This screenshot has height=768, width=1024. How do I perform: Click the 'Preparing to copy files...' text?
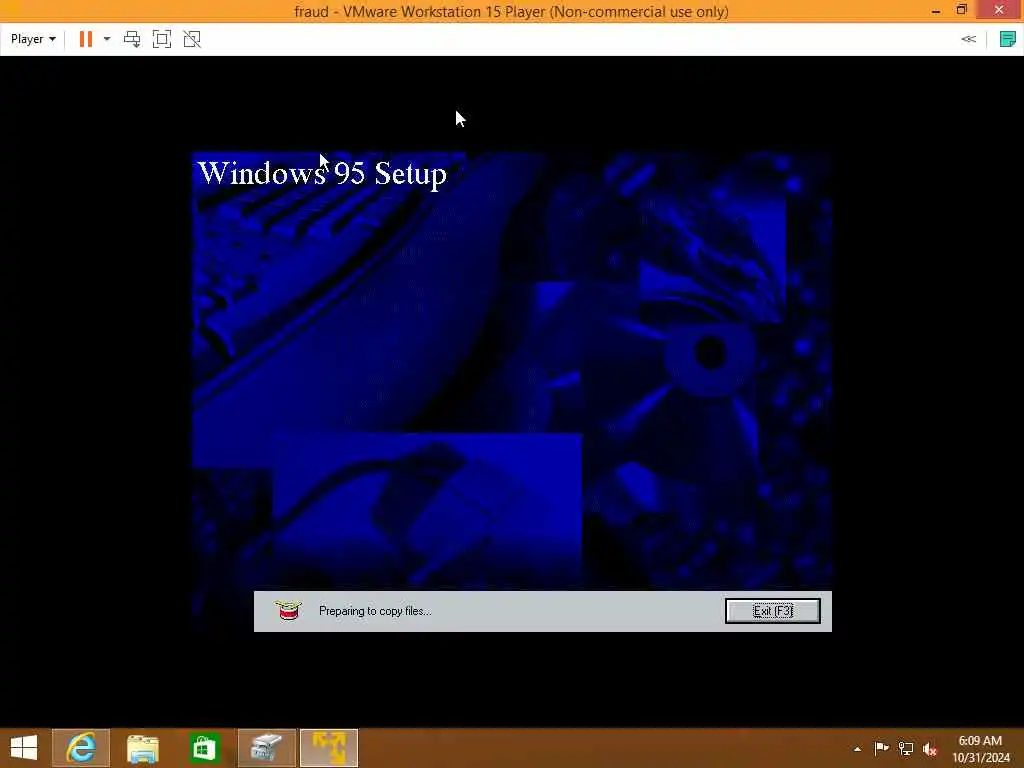(375, 611)
